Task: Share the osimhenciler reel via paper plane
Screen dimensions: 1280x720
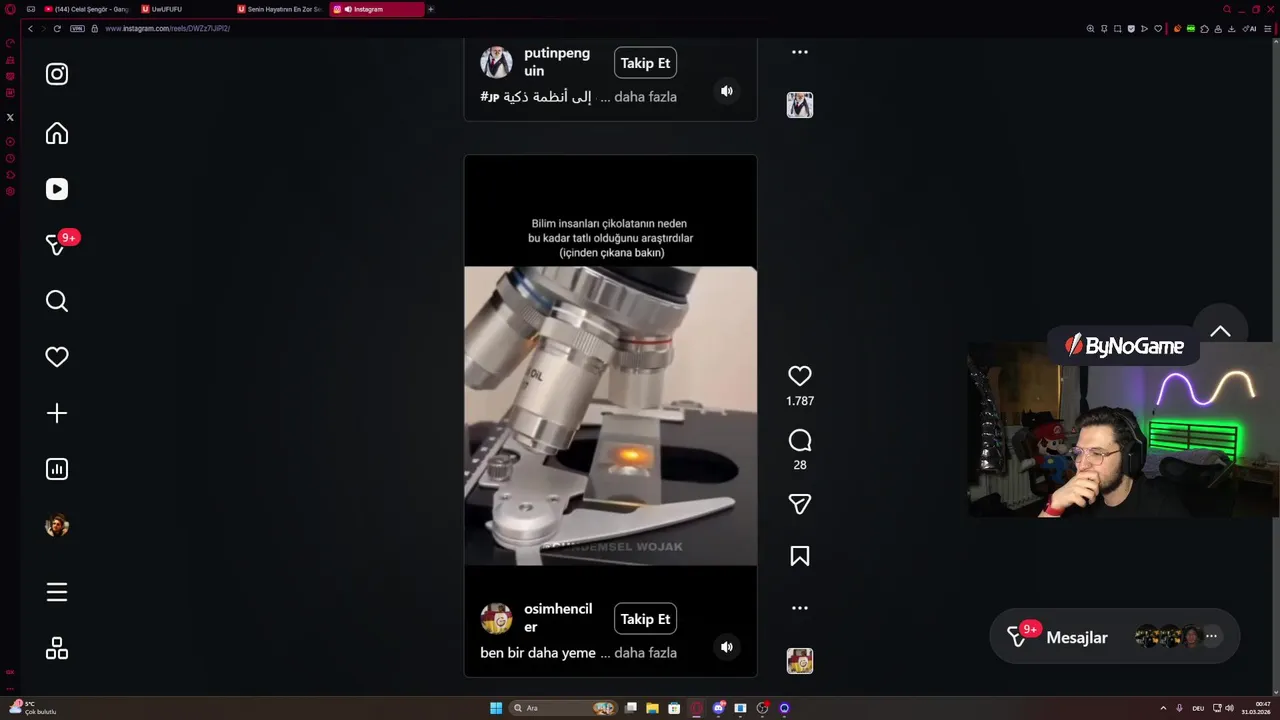Action: click(800, 504)
